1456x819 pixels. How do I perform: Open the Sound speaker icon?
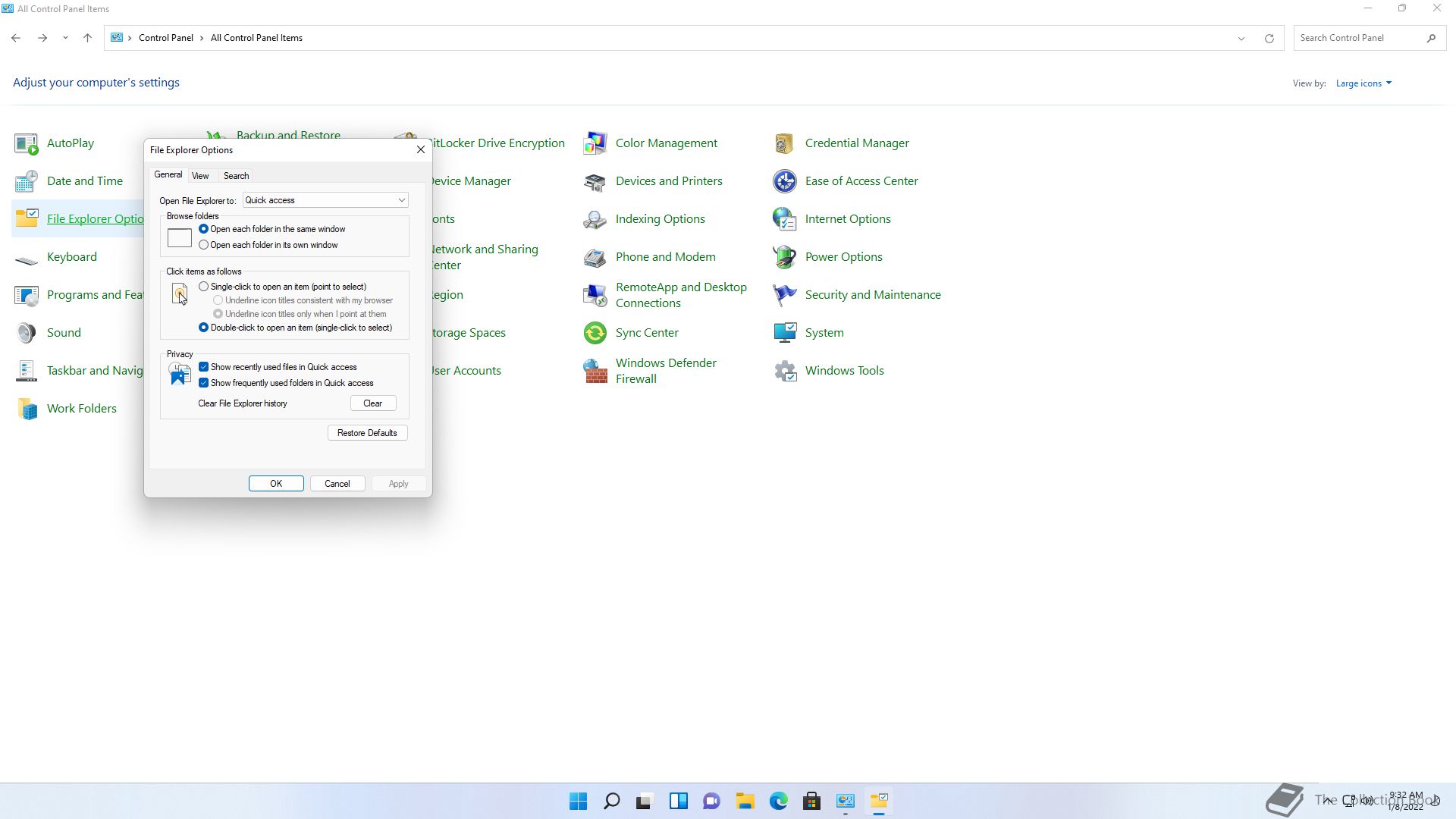(26, 333)
